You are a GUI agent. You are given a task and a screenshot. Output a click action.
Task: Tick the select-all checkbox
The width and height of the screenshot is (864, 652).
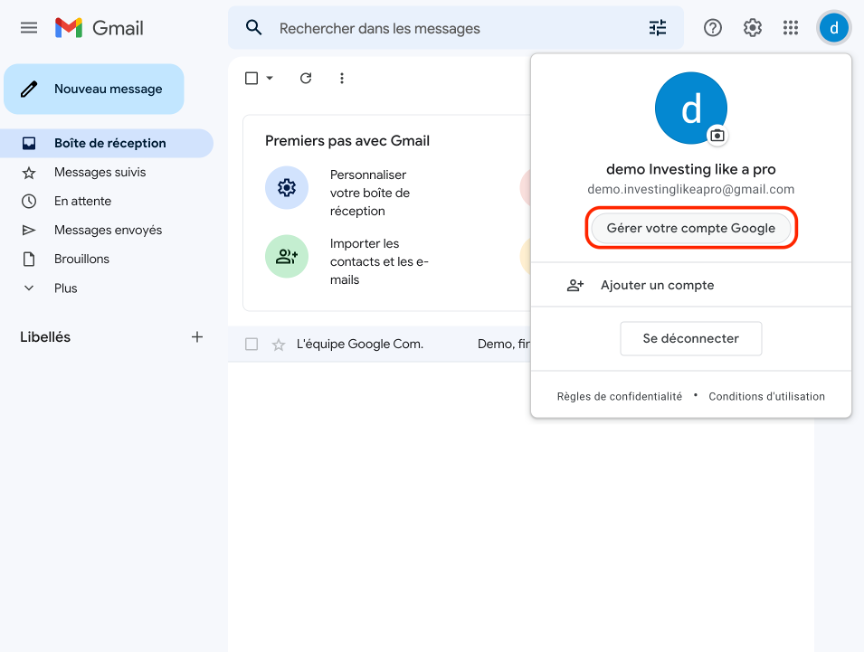pyautogui.click(x=251, y=78)
